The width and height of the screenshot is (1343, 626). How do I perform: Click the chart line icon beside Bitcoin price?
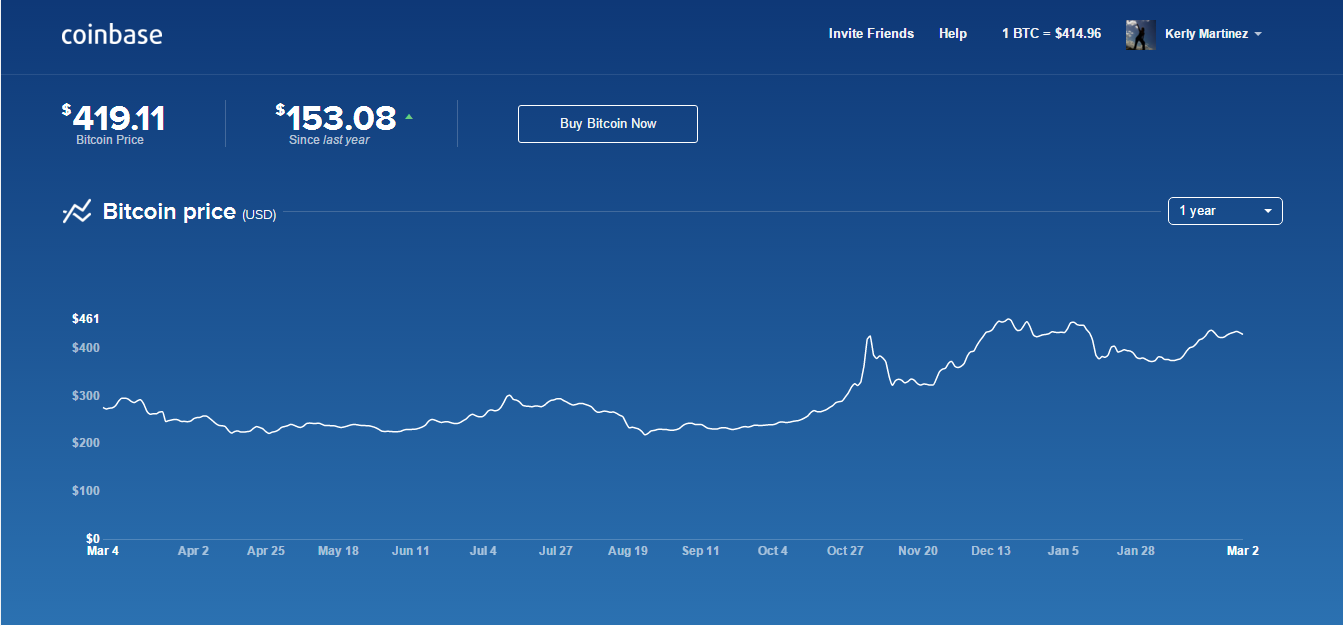[77, 212]
